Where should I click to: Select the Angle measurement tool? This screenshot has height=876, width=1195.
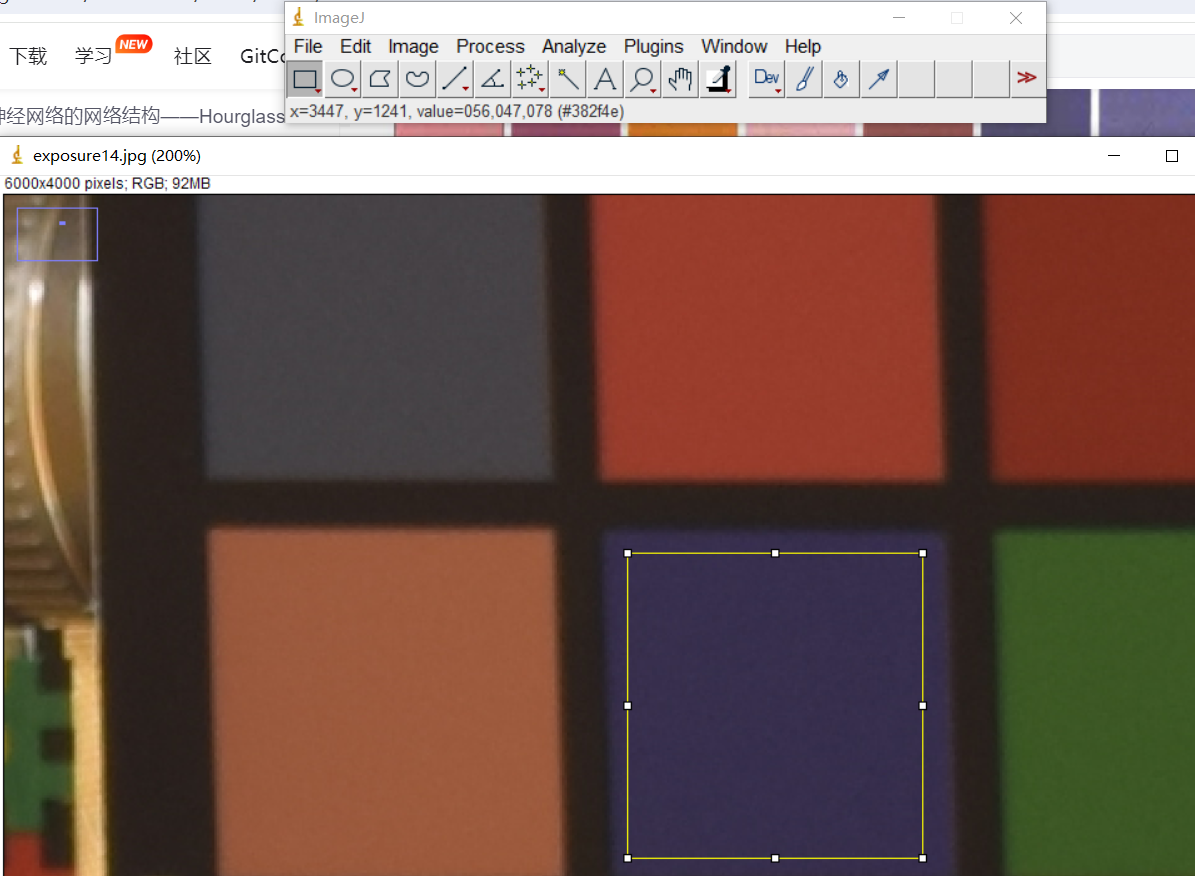pyautogui.click(x=492, y=79)
